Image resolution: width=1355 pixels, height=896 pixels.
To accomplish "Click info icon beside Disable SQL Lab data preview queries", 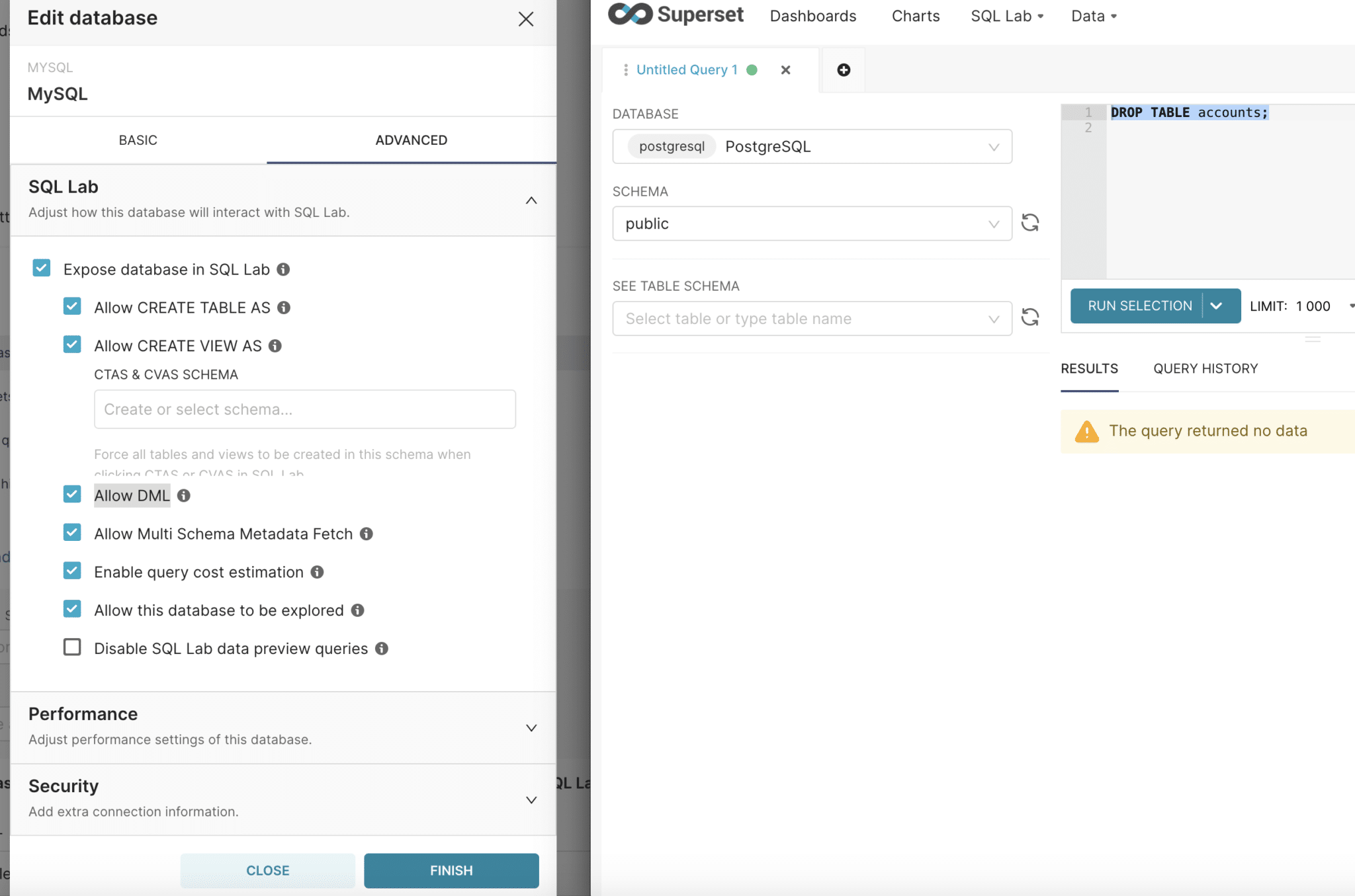I will tap(381, 649).
